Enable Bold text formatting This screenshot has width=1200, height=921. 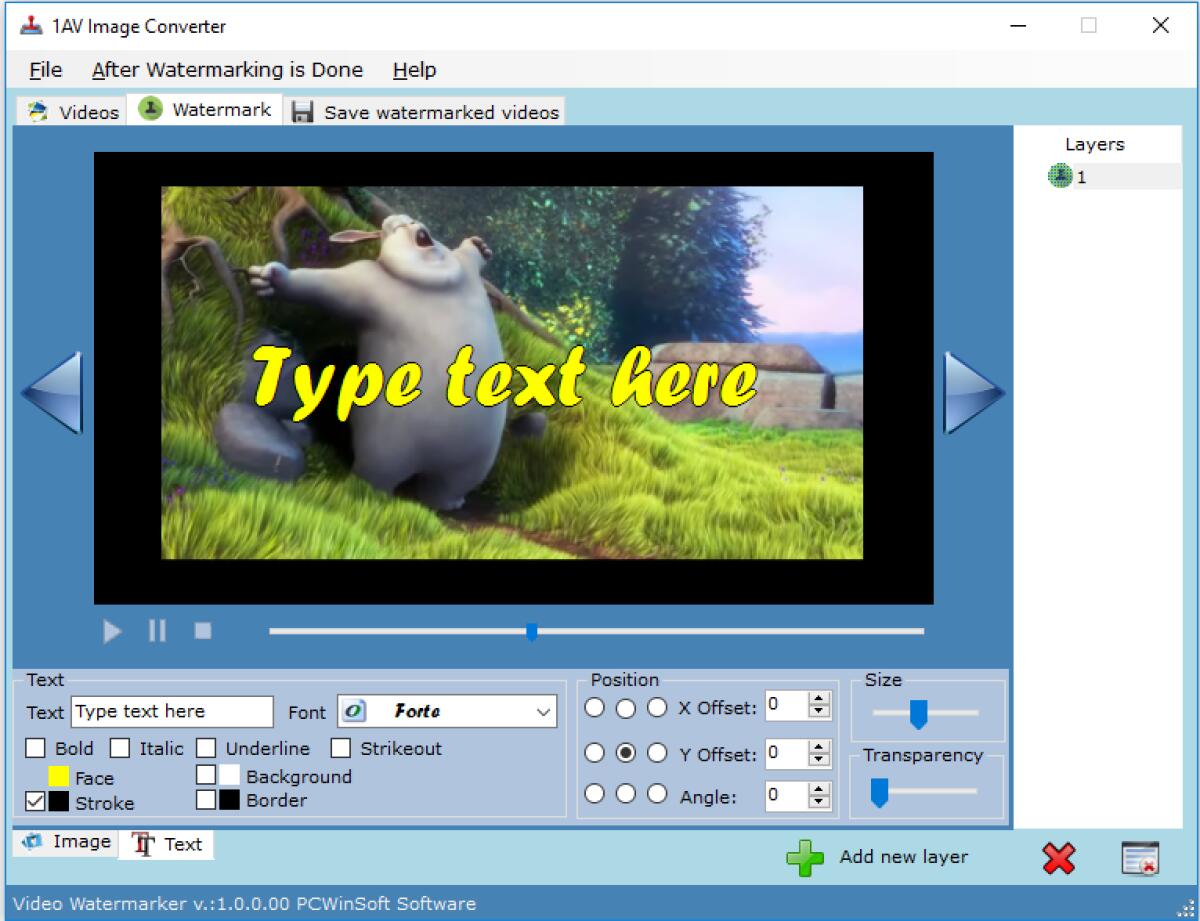point(34,748)
